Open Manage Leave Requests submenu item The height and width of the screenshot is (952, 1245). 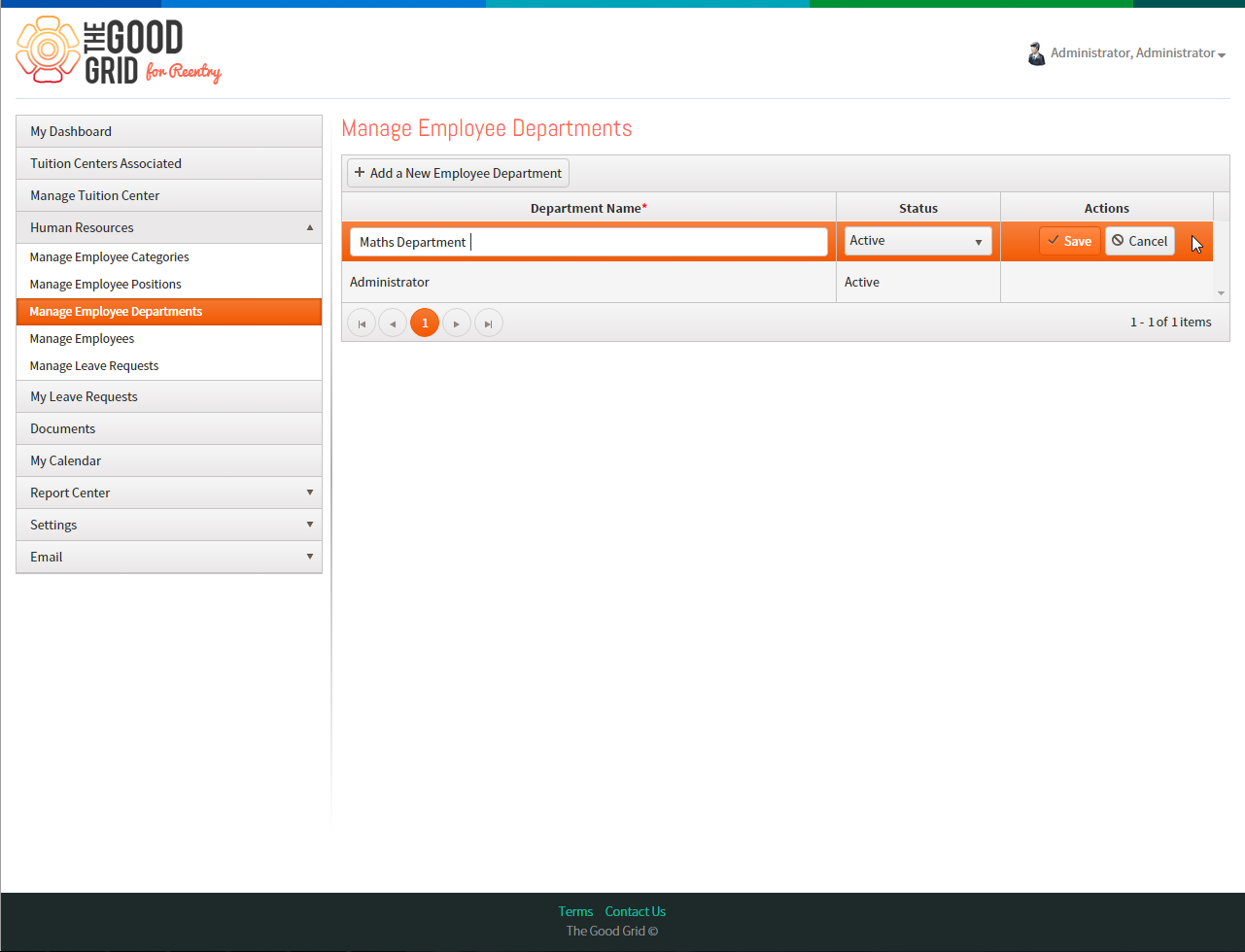169,366
